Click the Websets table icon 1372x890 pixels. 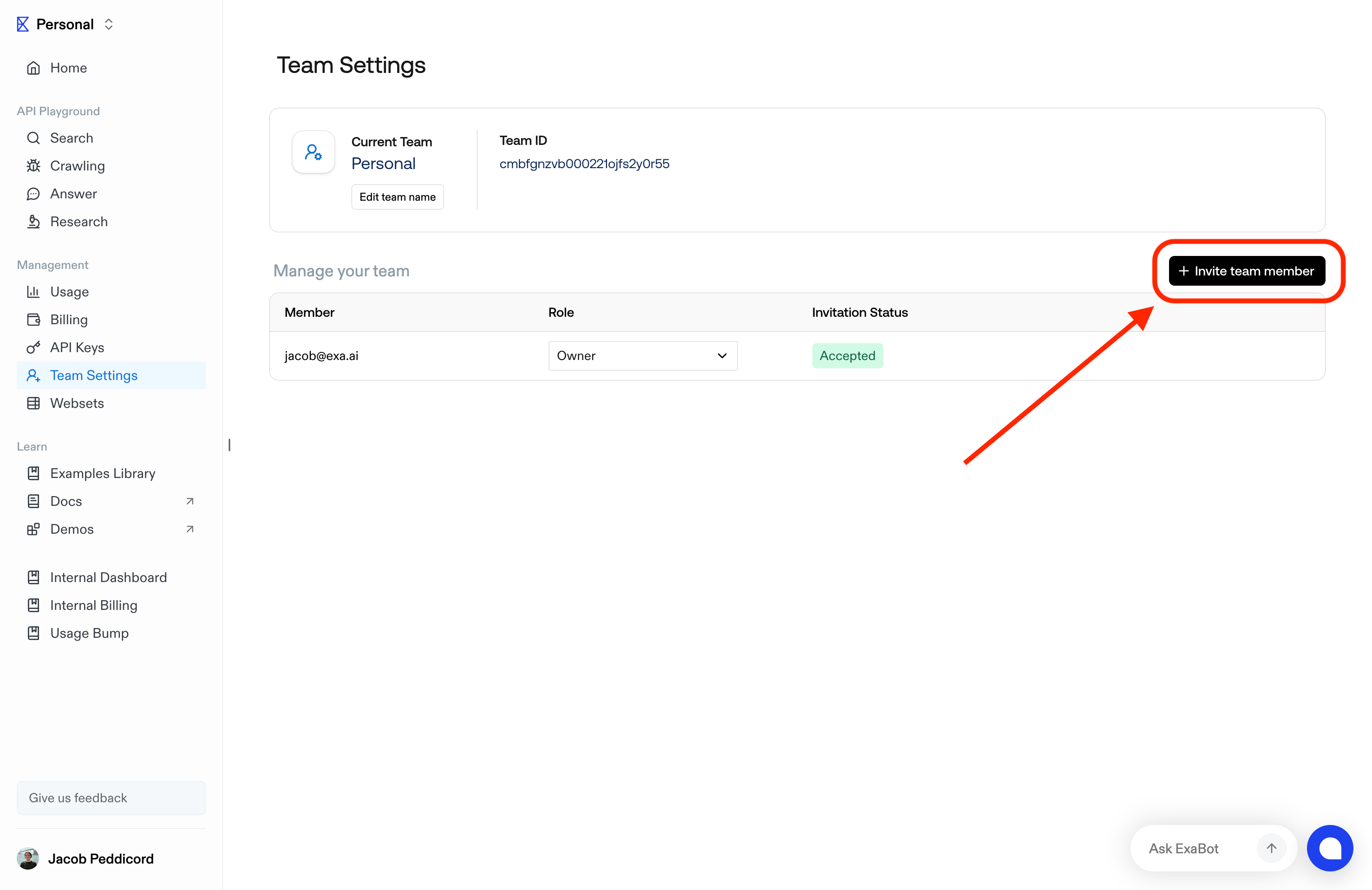33,404
